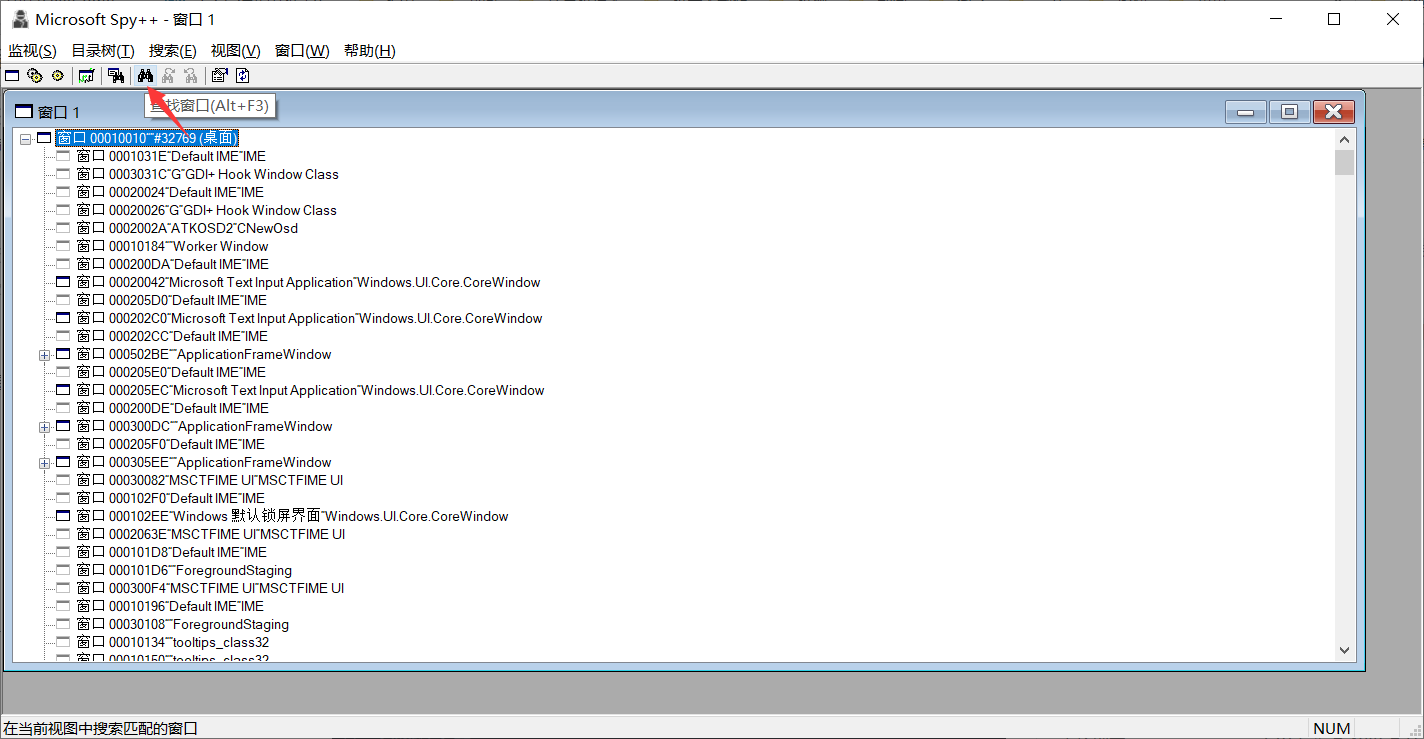Click the Spy++ application icon in title bar
This screenshot has width=1424, height=739.
(19, 19)
